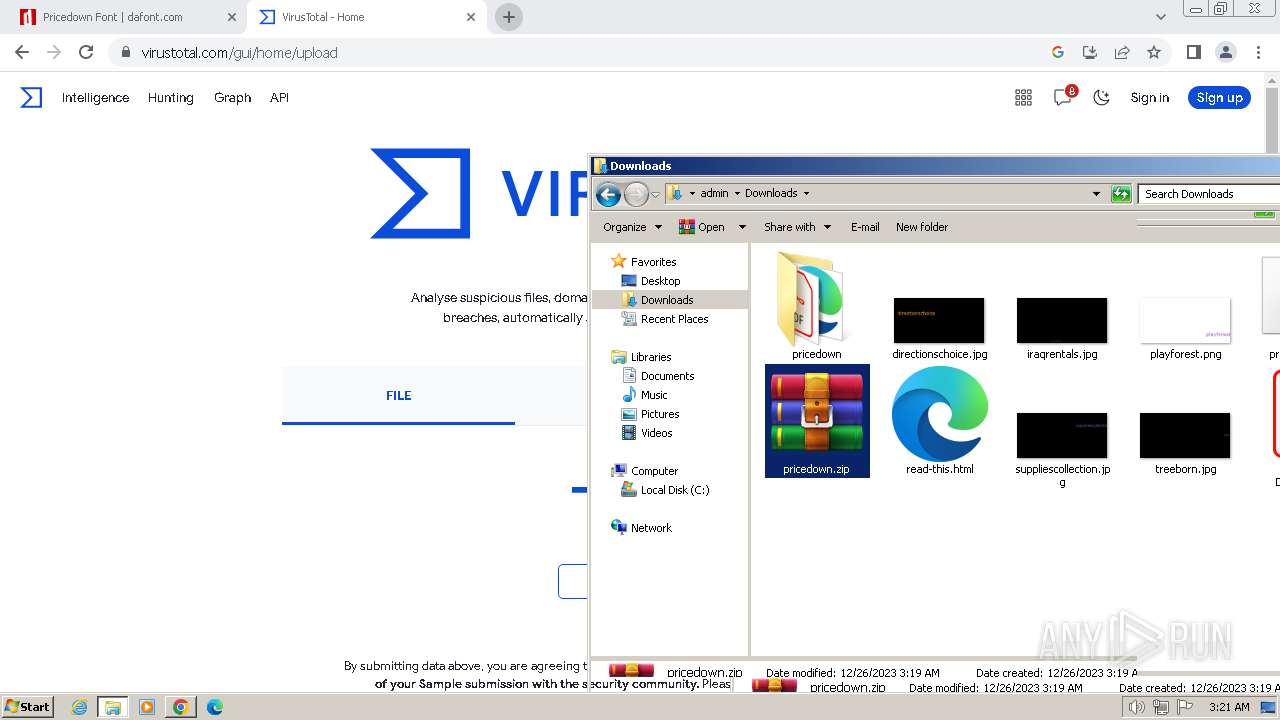Expand the Explorer recent pages dropdown
1280x720 pixels.
pyautogui.click(x=656, y=194)
